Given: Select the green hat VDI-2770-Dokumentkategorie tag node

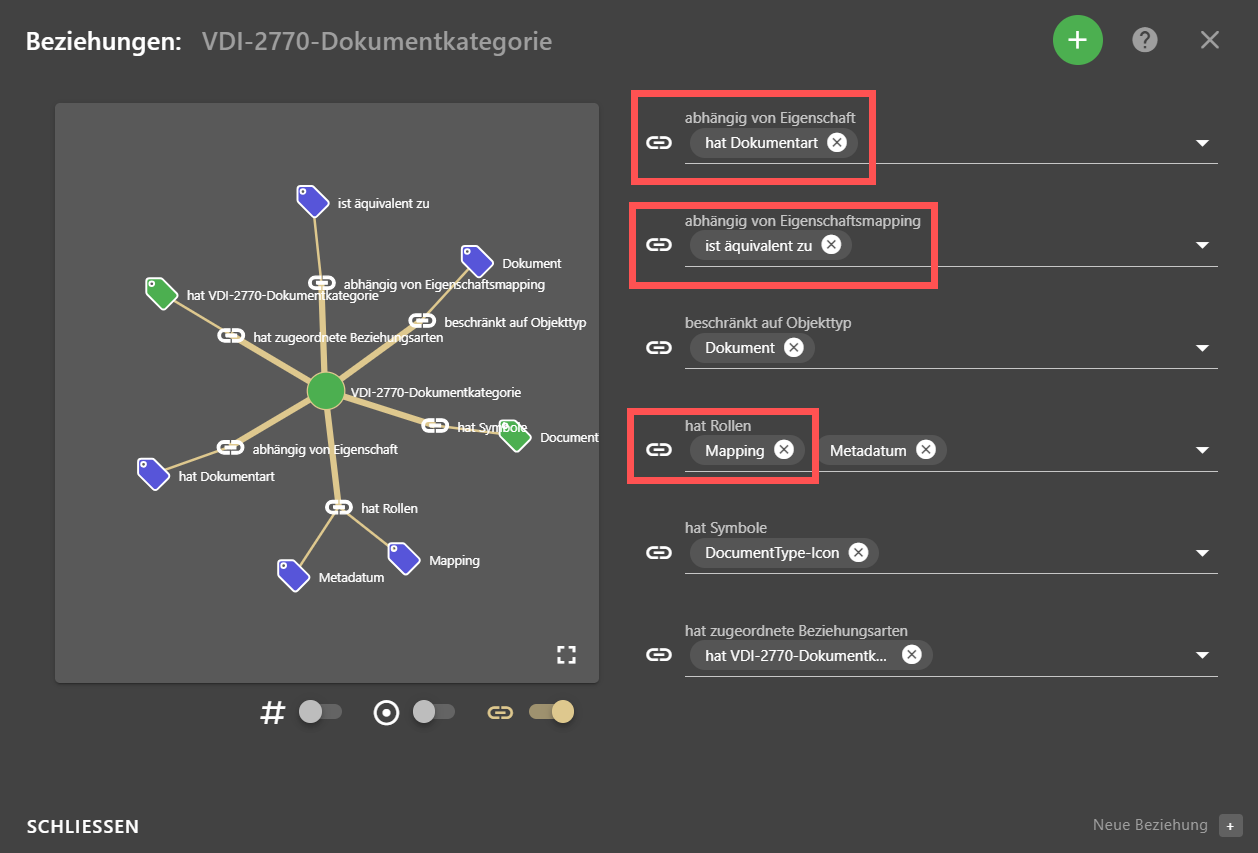Looking at the screenshot, I should (x=161, y=294).
